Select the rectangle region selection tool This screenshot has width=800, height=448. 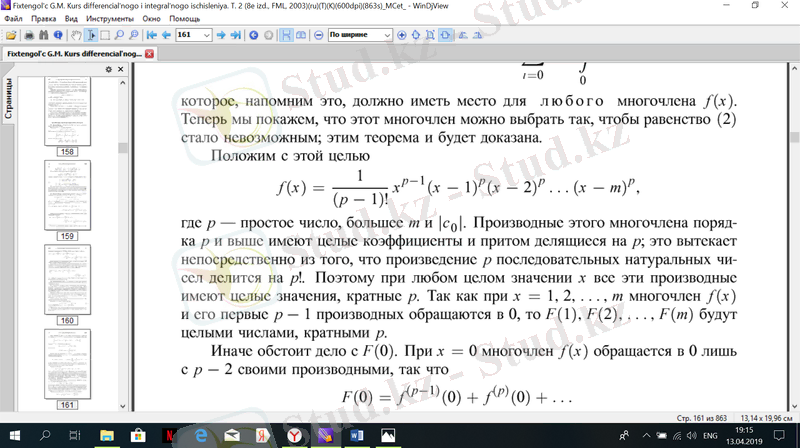[105, 35]
